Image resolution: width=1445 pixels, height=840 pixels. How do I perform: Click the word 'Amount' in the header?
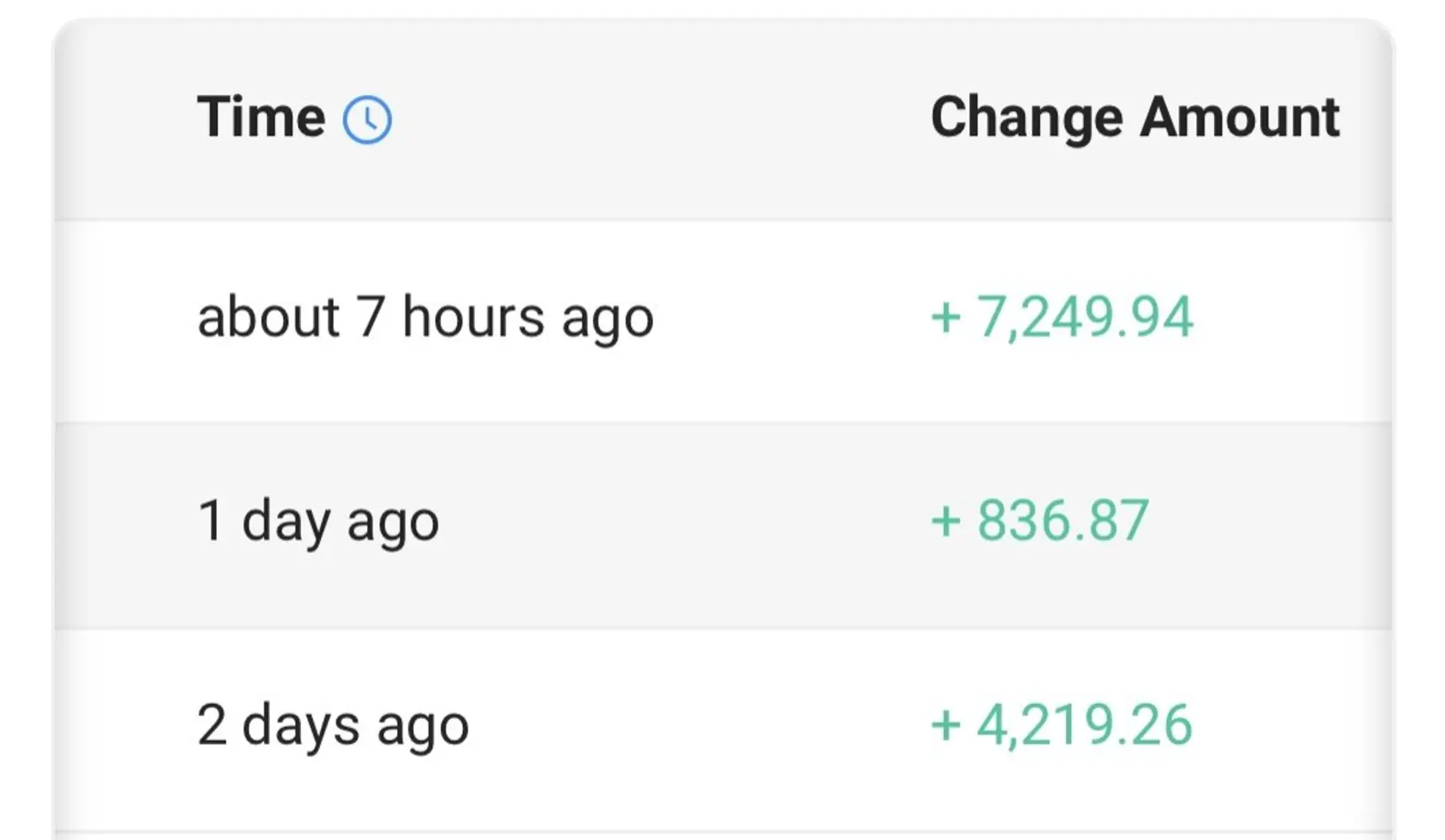point(1241,117)
